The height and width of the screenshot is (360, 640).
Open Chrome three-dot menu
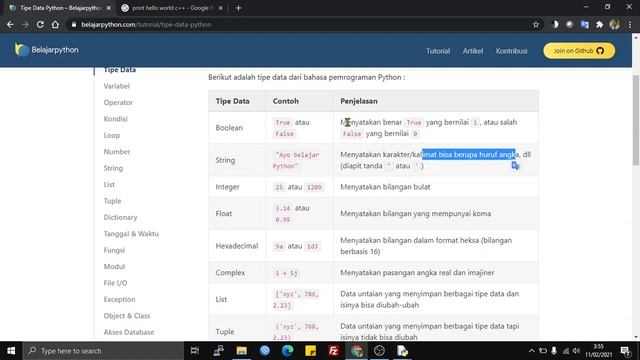[x=630, y=24]
